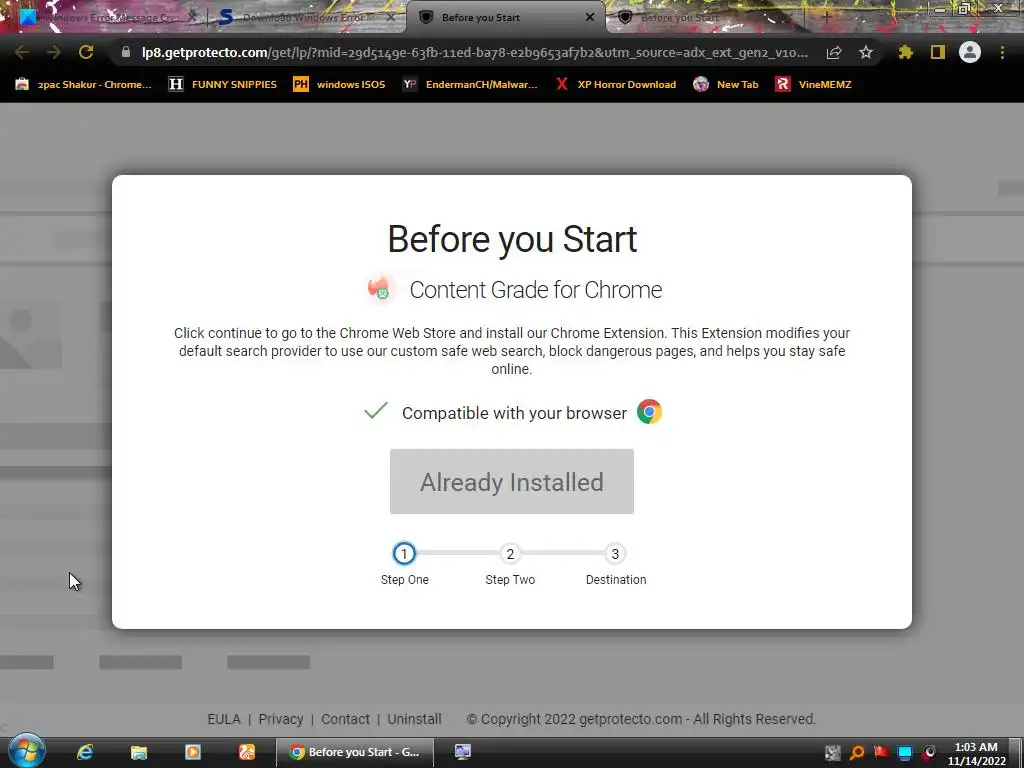Switch to the second Before you Start tab
This screenshot has width=1024, height=768.
705,17
